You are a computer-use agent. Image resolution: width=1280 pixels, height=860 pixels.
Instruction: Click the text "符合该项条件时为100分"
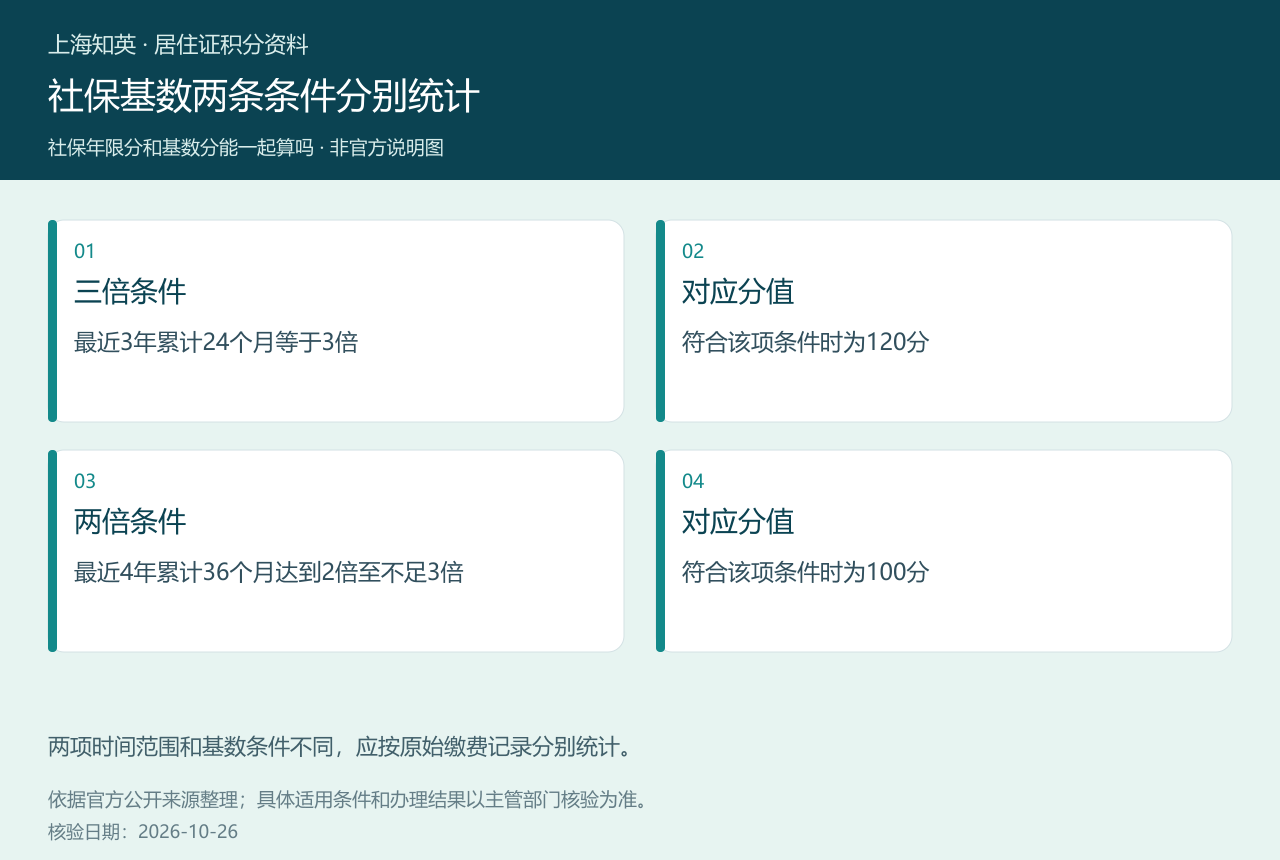point(806,573)
